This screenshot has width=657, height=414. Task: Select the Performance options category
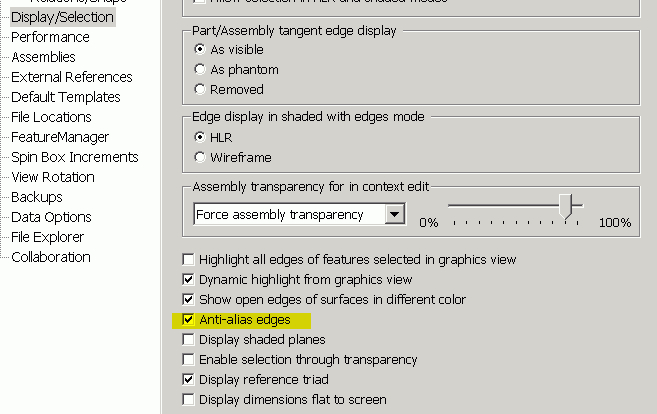[x=50, y=37]
